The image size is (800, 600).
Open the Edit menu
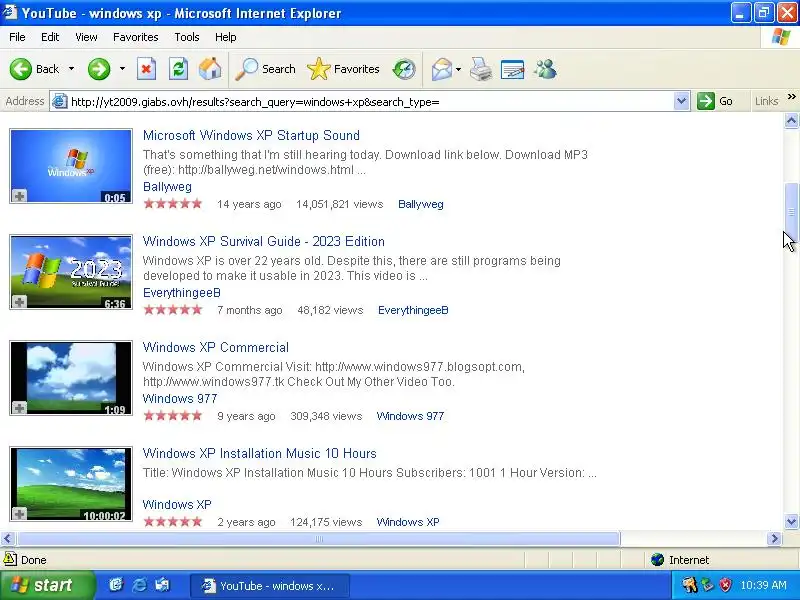pos(50,37)
